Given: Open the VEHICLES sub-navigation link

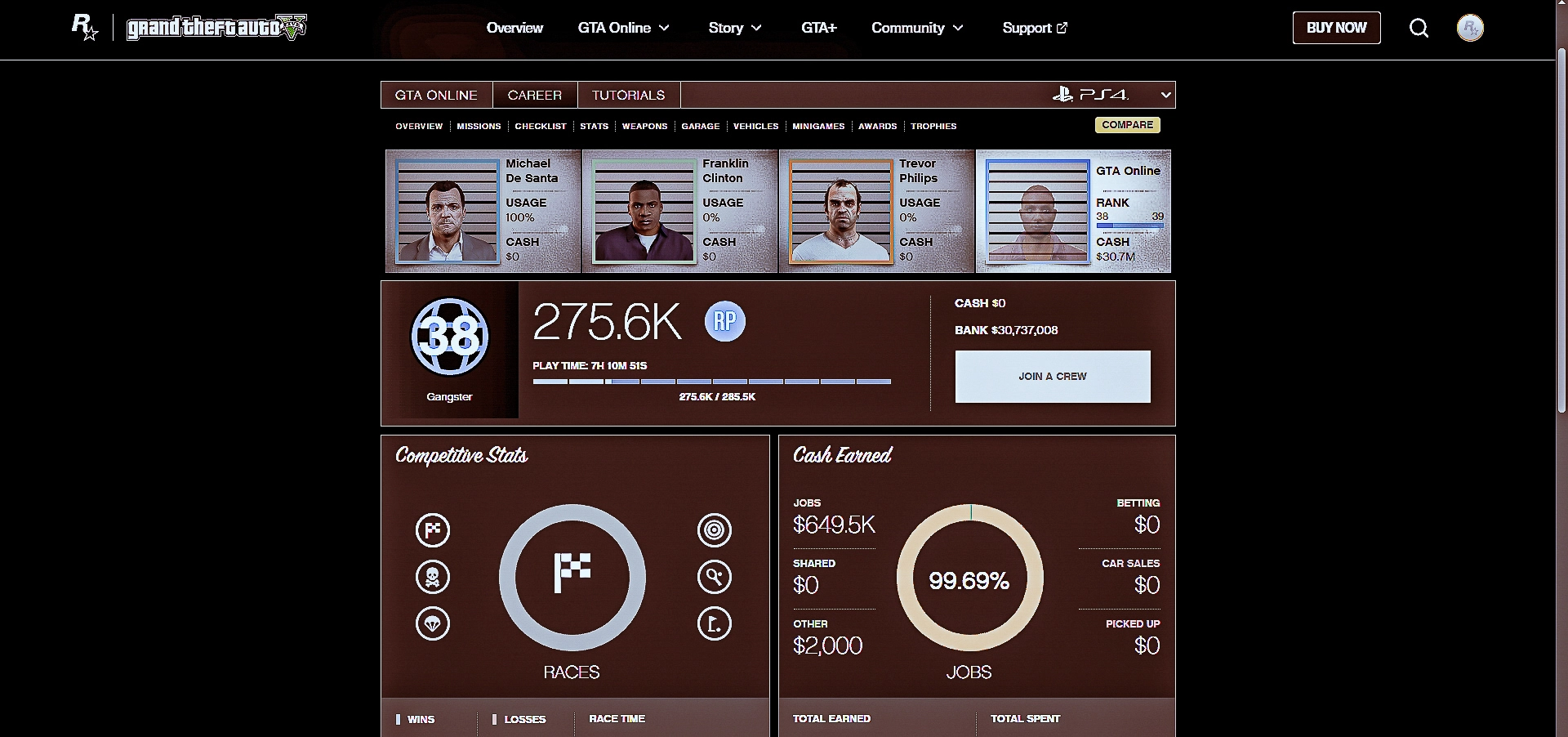Looking at the screenshot, I should pyautogui.click(x=756, y=126).
